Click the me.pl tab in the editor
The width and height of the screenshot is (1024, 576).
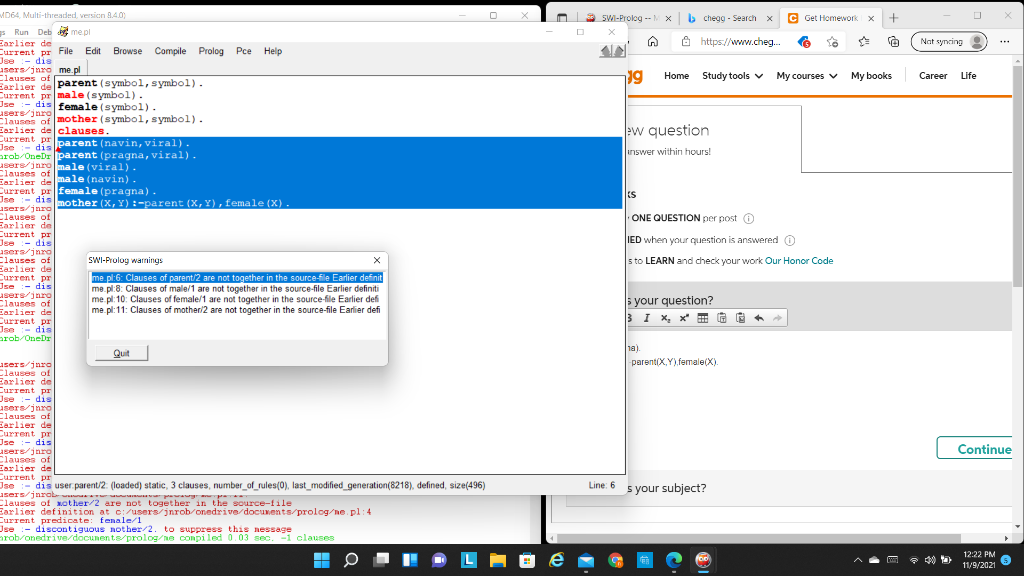coord(69,69)
